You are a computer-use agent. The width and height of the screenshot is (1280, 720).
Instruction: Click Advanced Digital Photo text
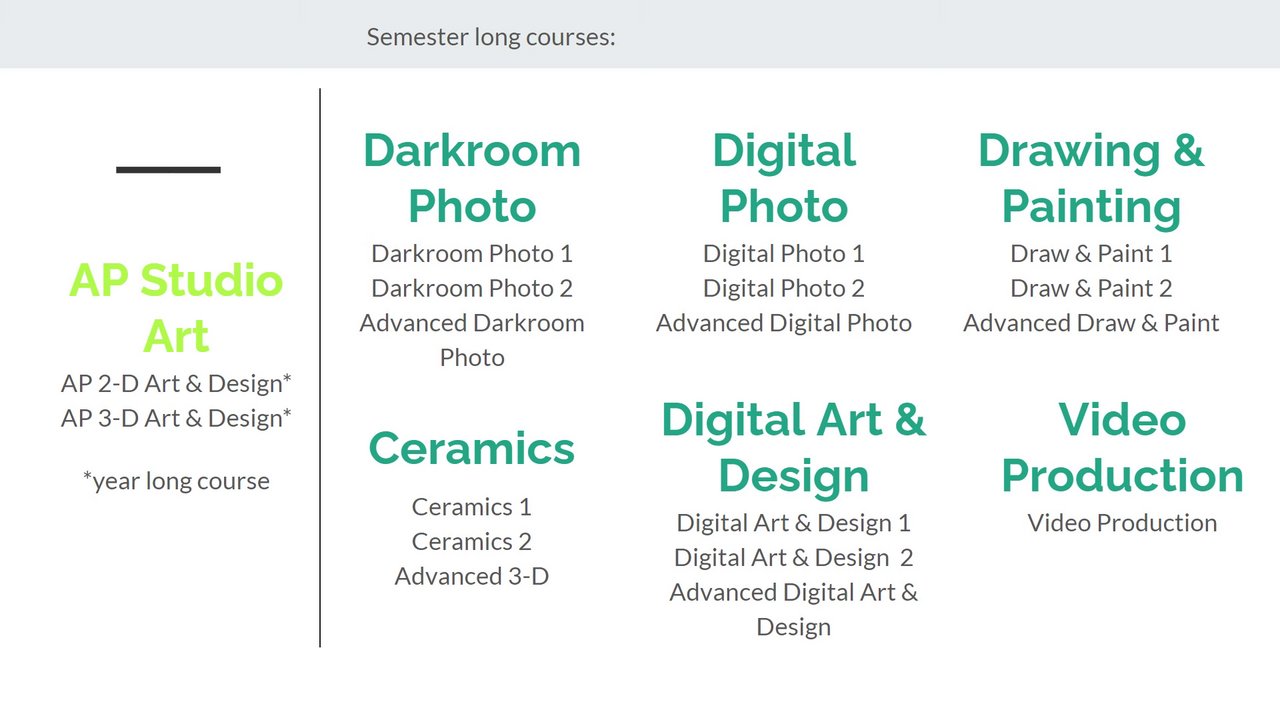click(x=783, y=323)
